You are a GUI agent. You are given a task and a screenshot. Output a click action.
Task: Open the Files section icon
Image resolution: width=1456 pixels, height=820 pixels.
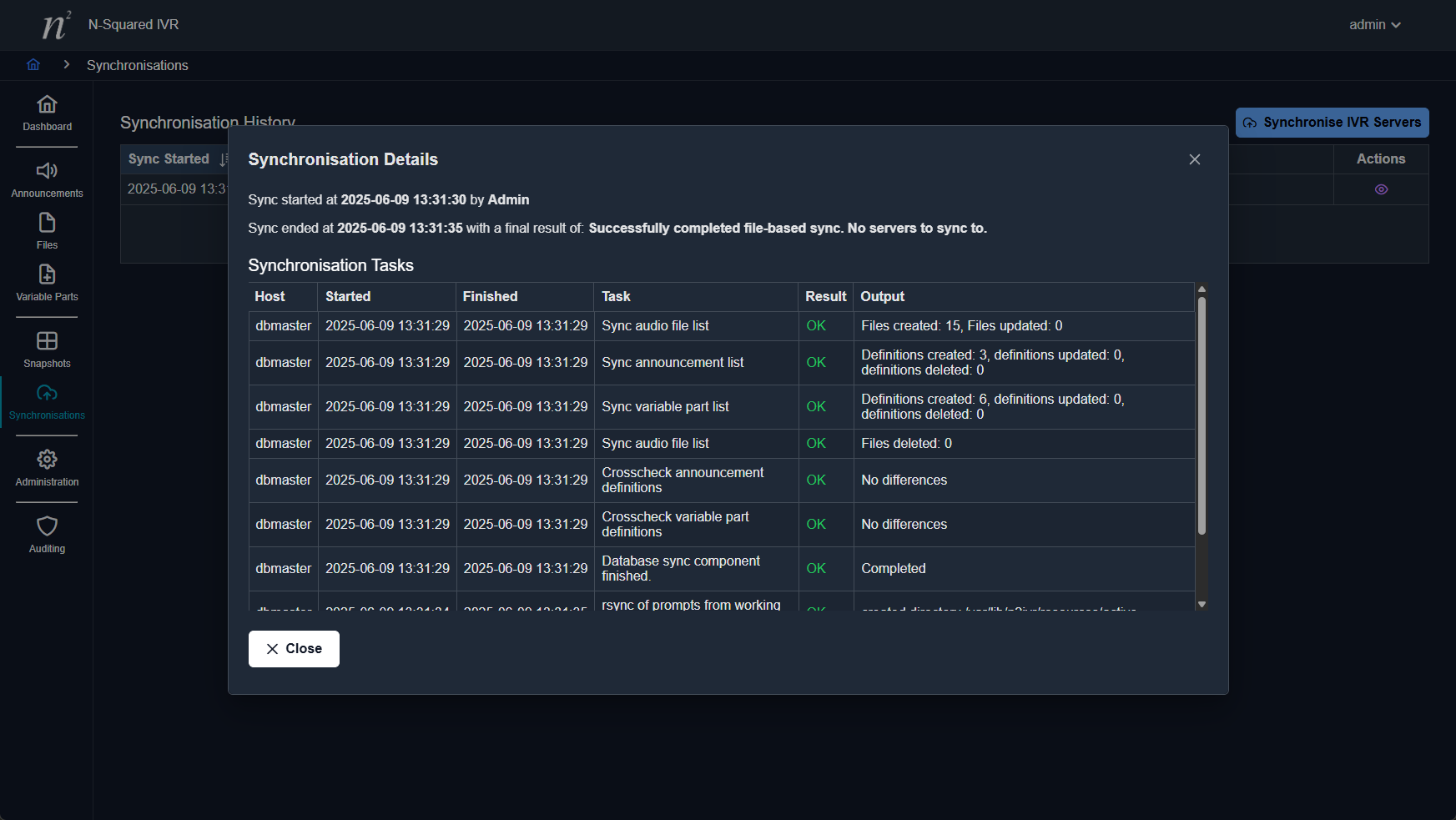coord(47,224)
